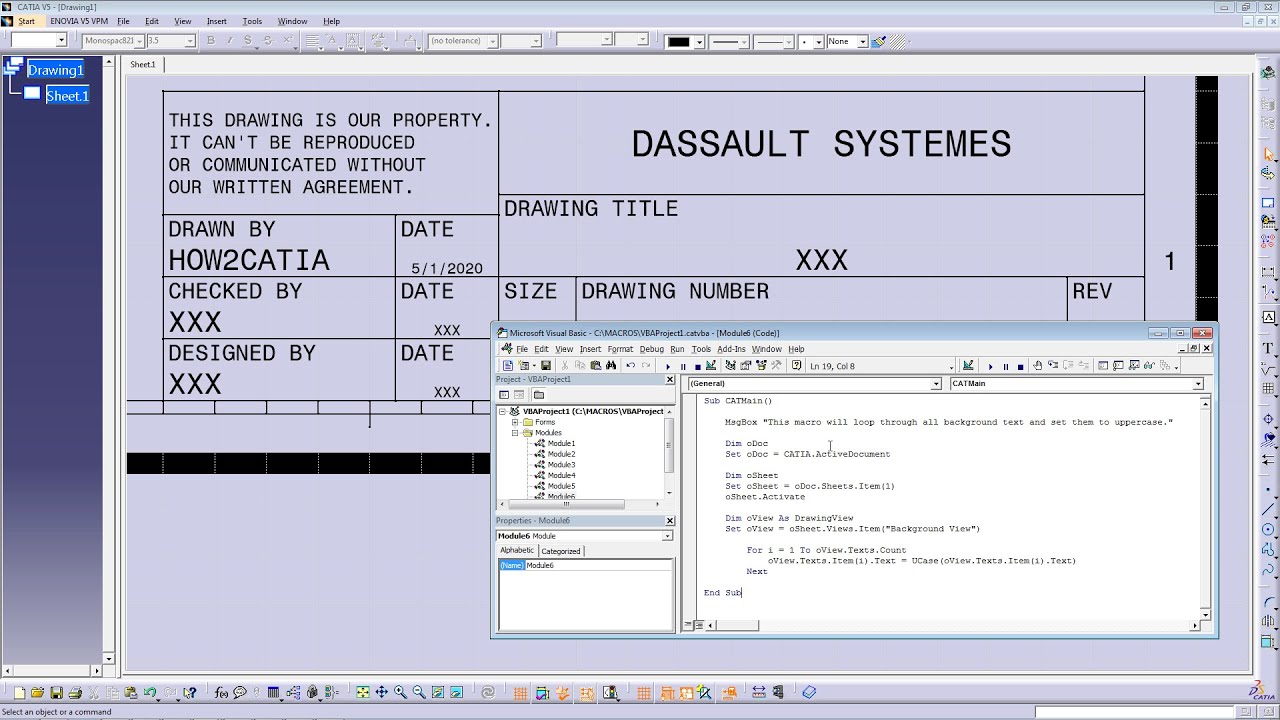
Task: Click the View Code icon in Project pane
Action: point(506,395)
